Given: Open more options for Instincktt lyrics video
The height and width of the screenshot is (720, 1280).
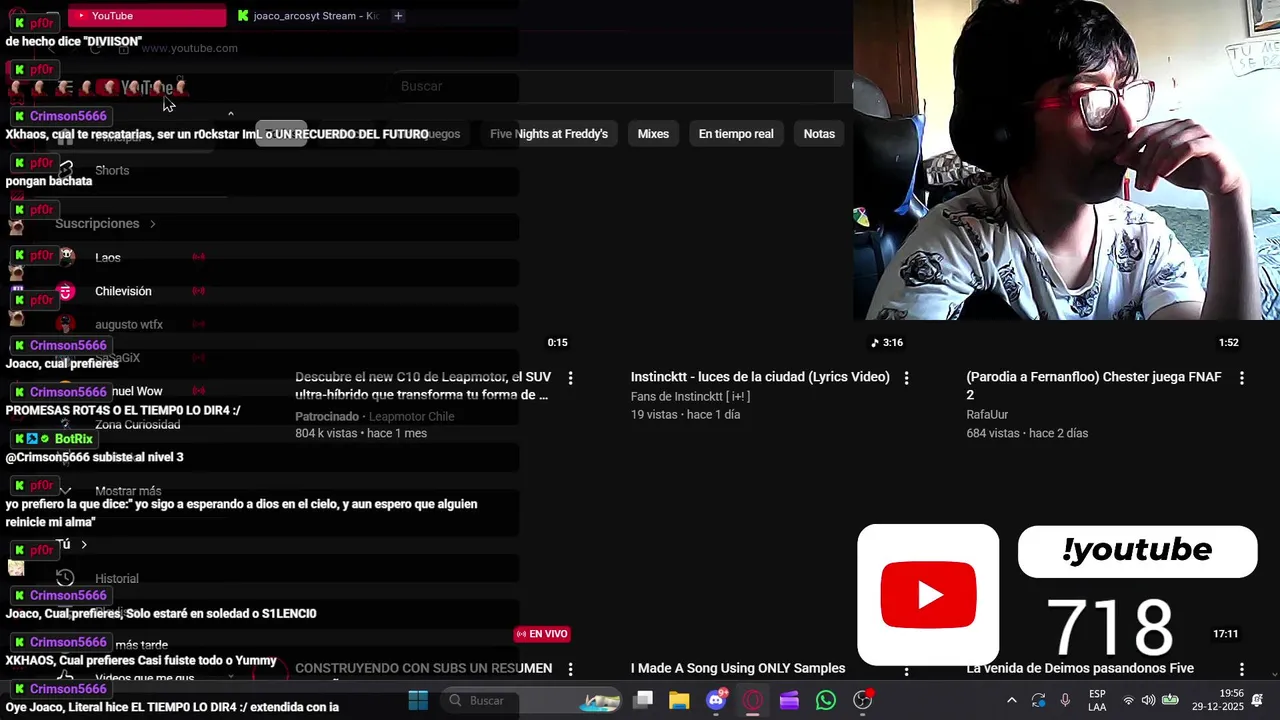Looking at the screenshot, I should [x=907, y=378].
